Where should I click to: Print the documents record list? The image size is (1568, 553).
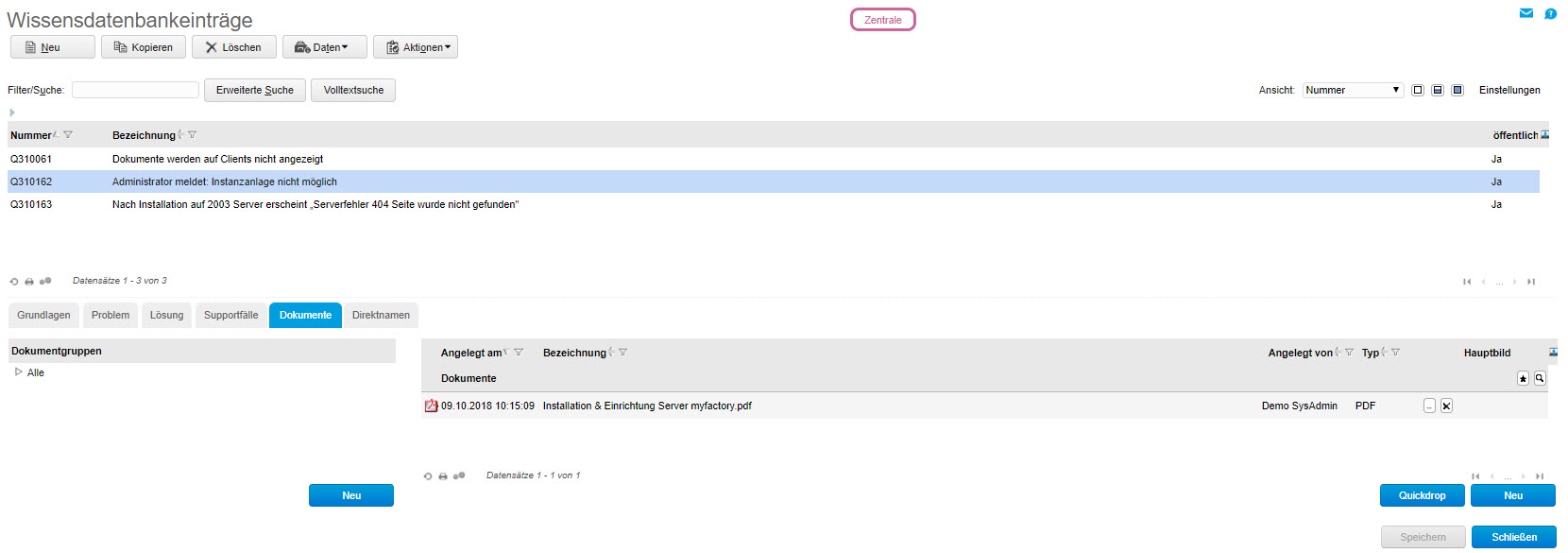tap(443, 476)
